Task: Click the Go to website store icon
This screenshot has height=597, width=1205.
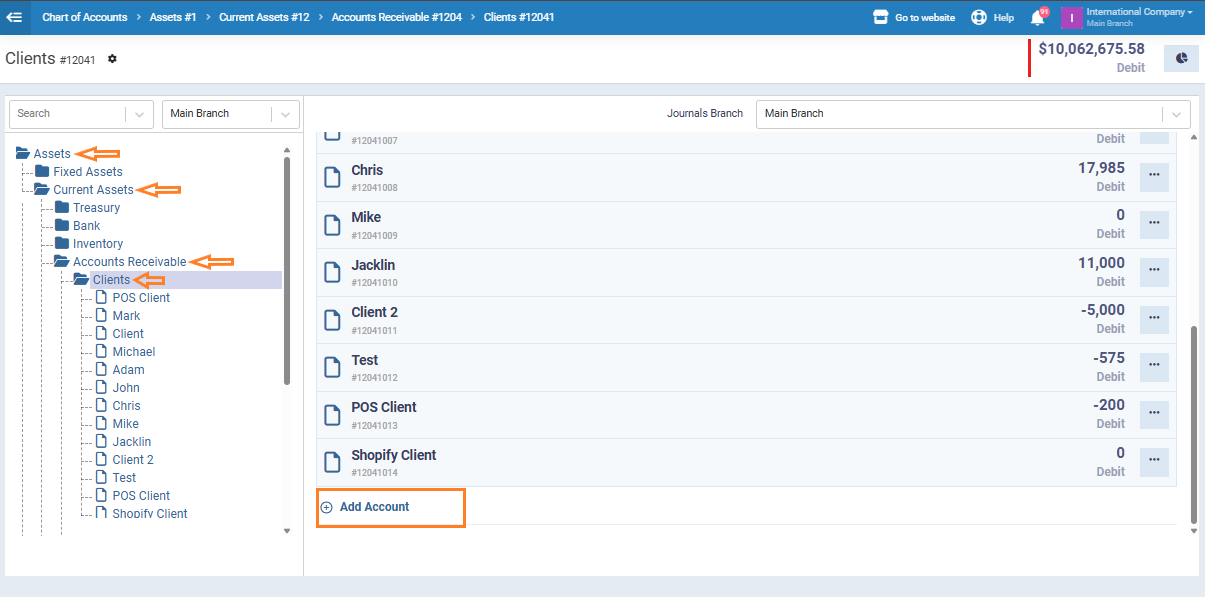Action: click(x=880, y=17)
